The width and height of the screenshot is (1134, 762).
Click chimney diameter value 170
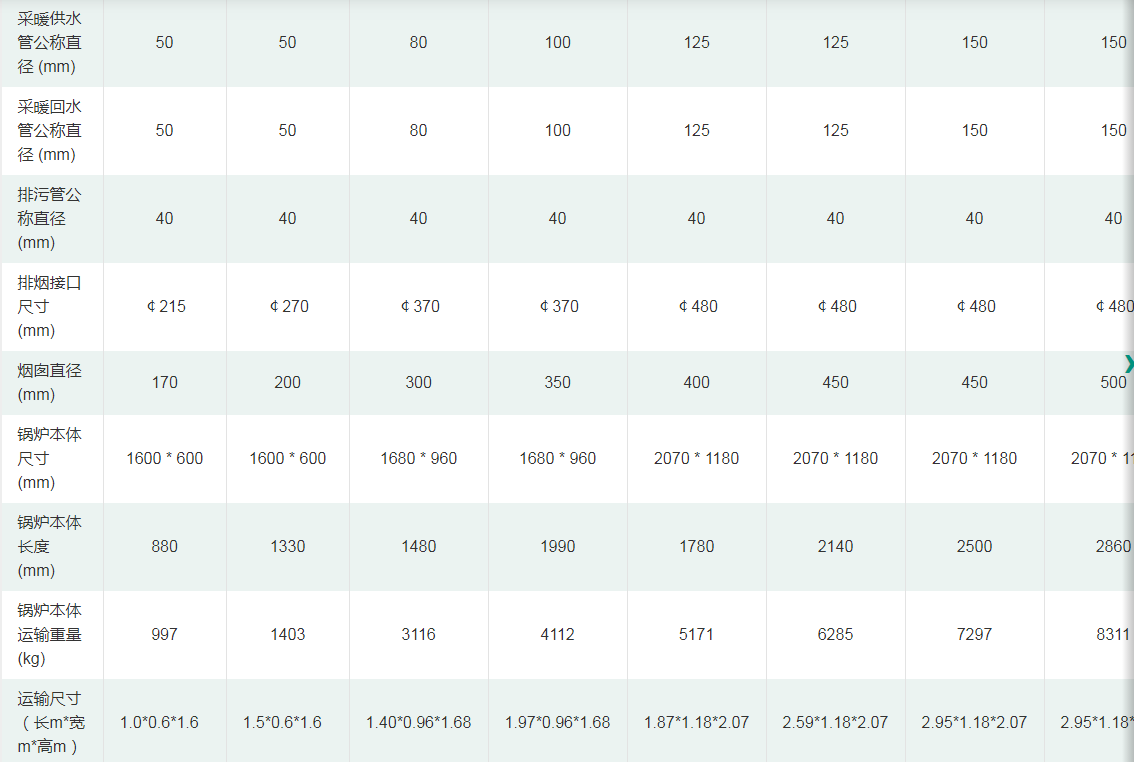pos(165,382)
